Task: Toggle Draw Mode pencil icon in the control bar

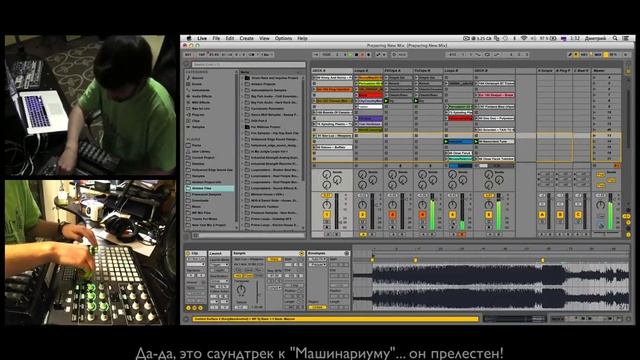Action: click(570, 55)
